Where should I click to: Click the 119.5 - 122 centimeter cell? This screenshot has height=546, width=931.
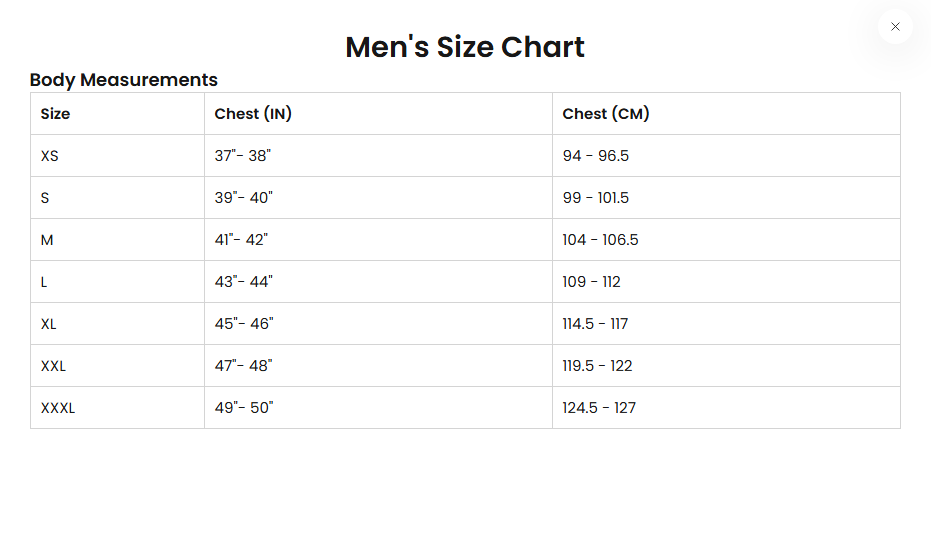597,366
